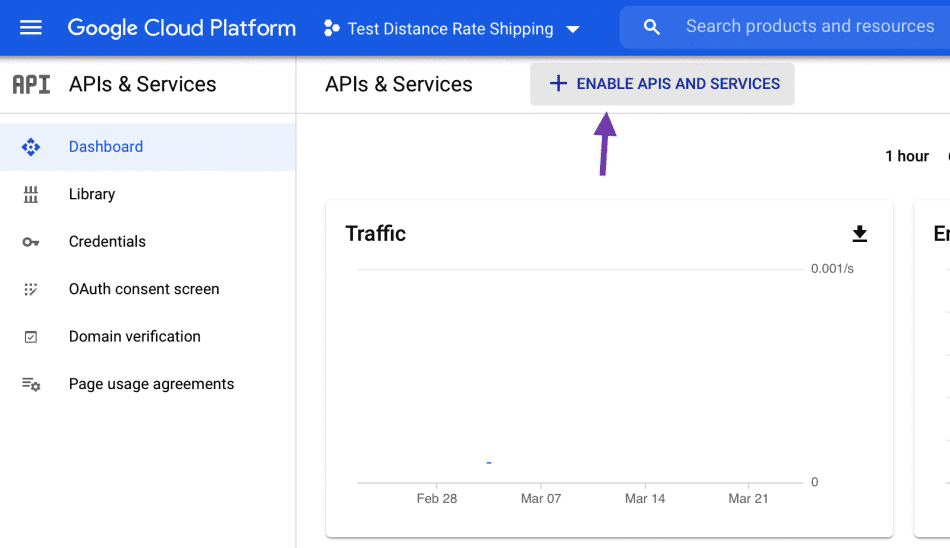Click the Library grid icon

[31, 194]
